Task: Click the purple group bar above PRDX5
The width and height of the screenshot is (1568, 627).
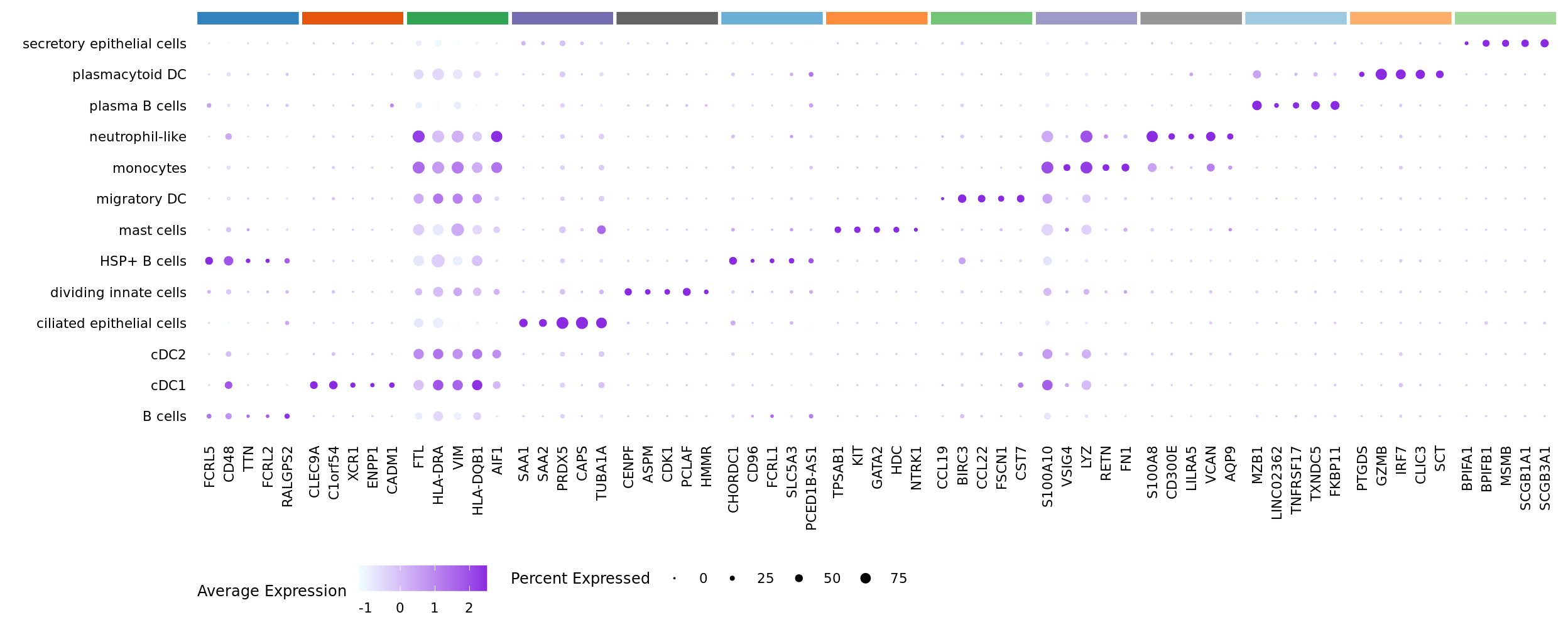Action: (x=562, y=18)
